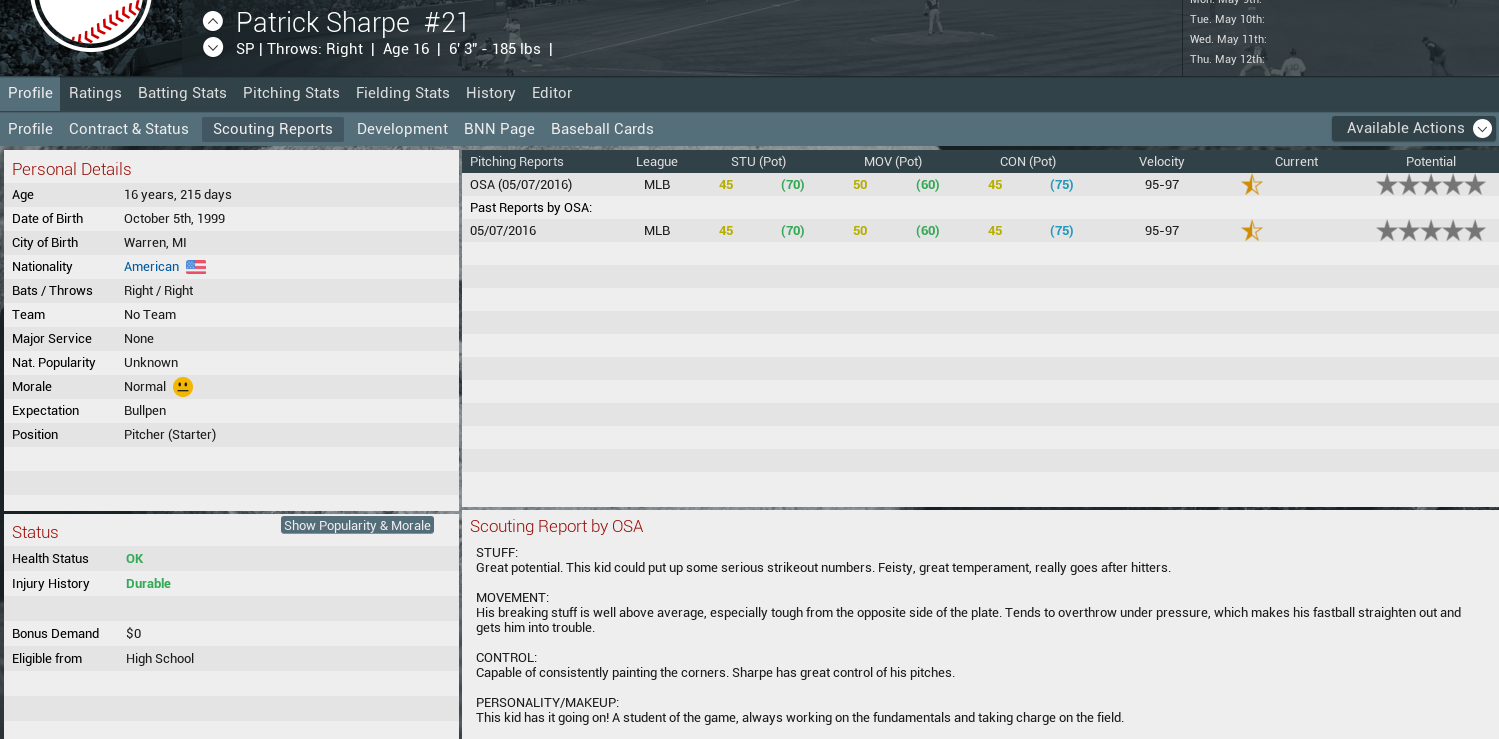
Task: Sort by the League column header
Action: click(x=657, y=162)
